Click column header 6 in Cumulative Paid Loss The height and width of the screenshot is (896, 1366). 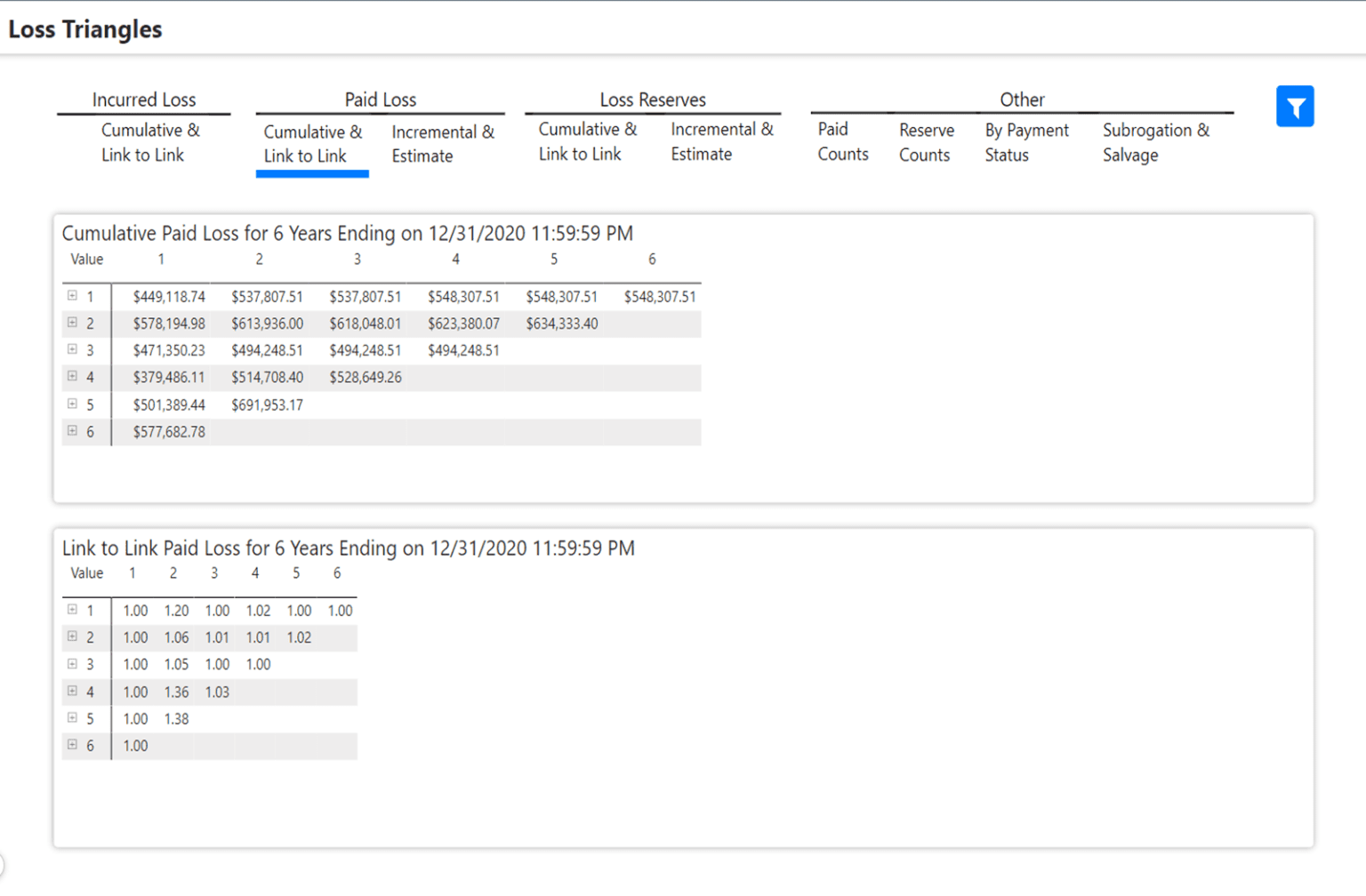[x=652, y=260]
